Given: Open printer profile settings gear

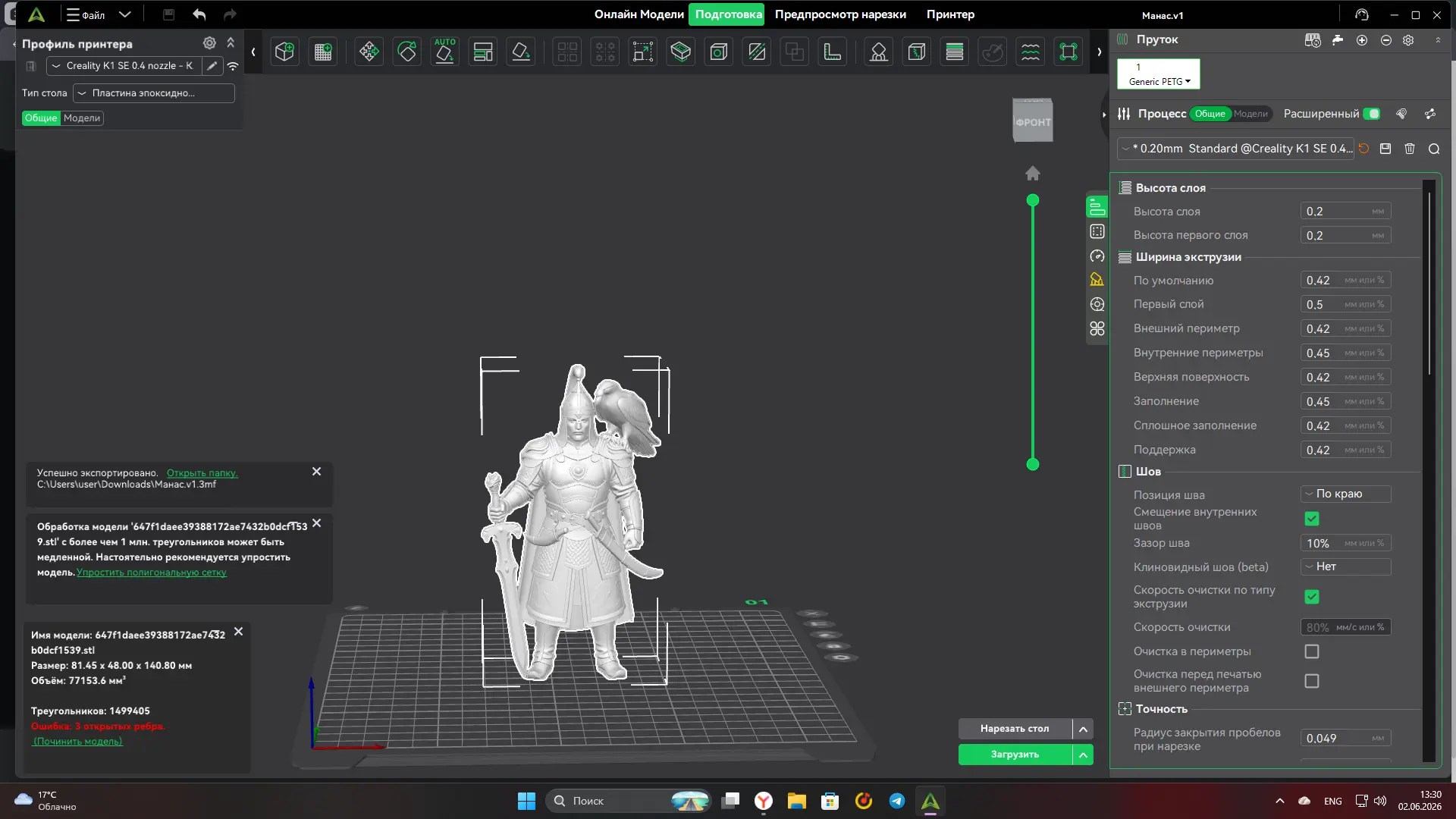Looking at the screenshot, I should click(209, 43).
